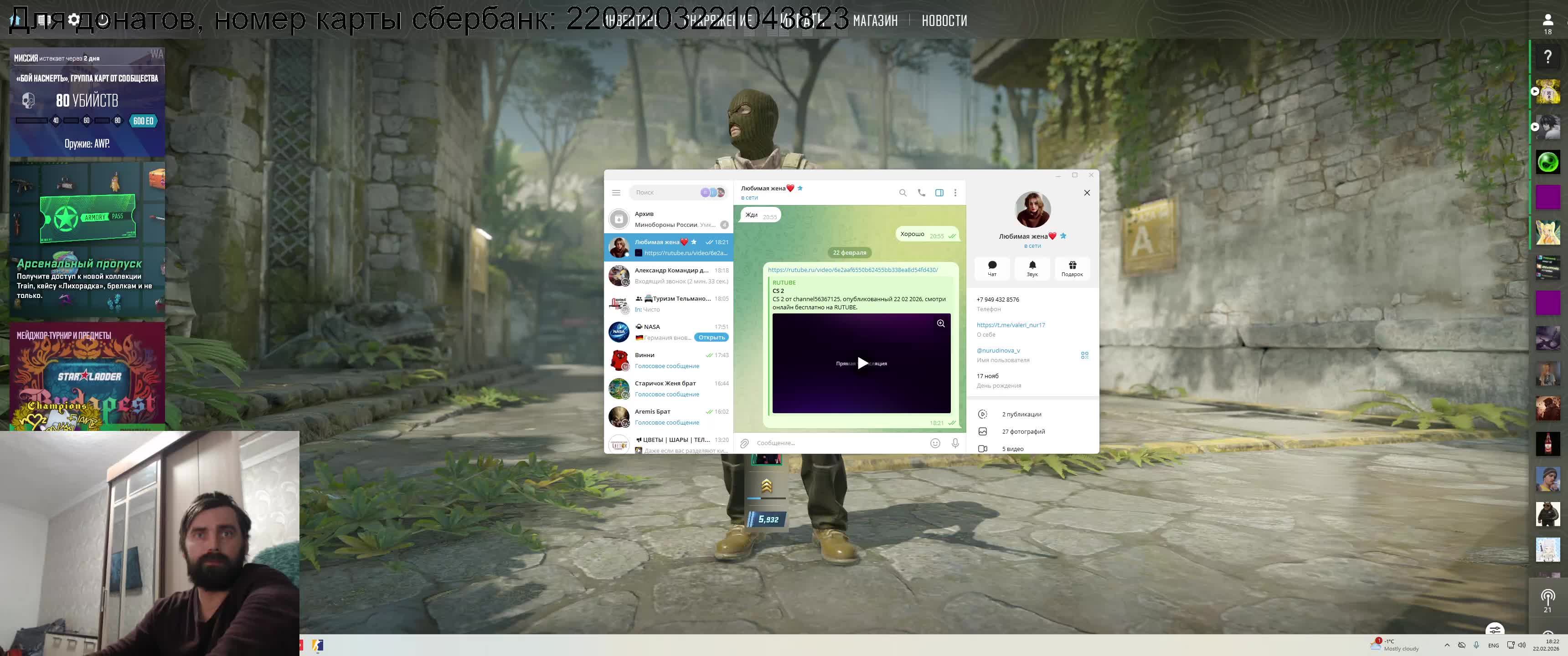Click the attach file paperclip icon

coord(744,443)
